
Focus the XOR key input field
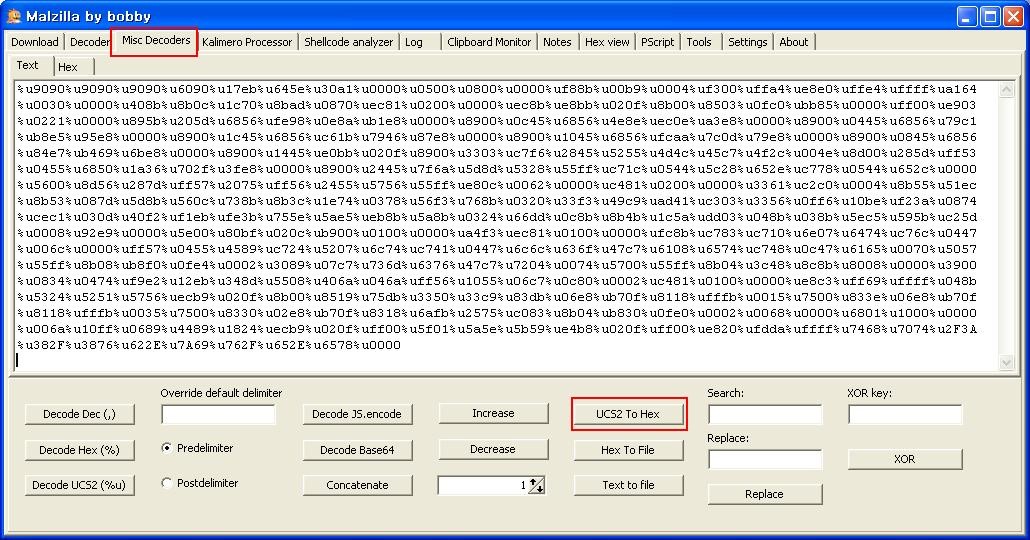905,415
